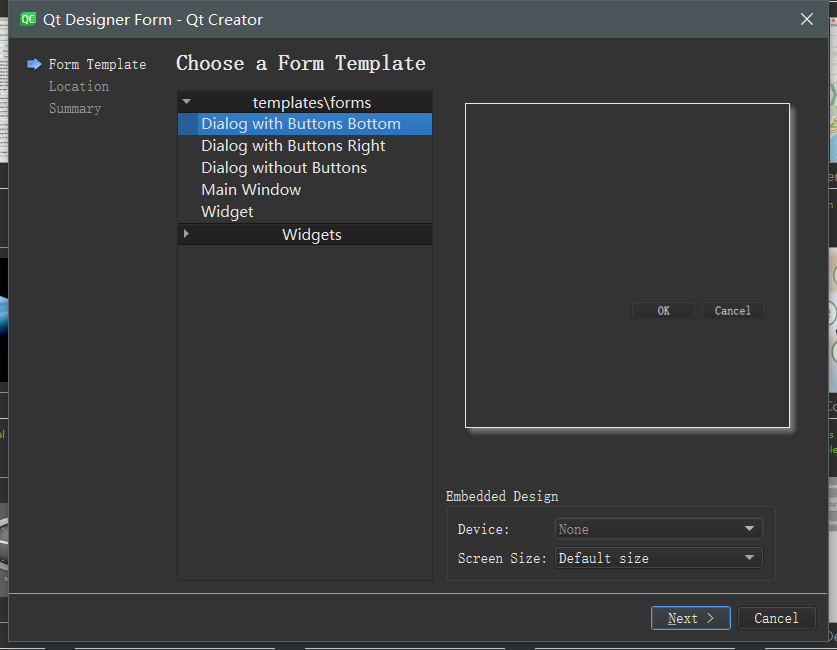Open the Device dropdown
Viewport: 837px width, 650px height.
click(658, 529)
